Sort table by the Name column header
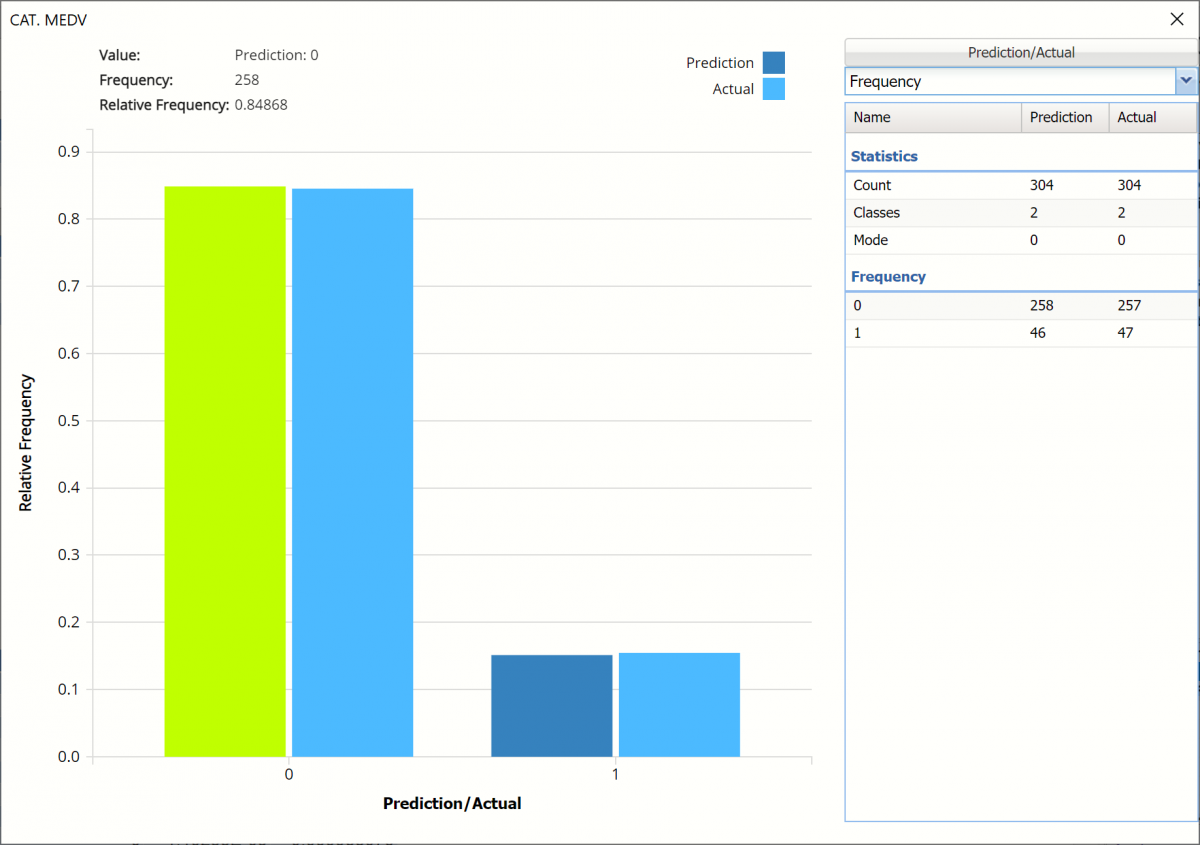Screen dimensions: 1200x845 (932, 117)
